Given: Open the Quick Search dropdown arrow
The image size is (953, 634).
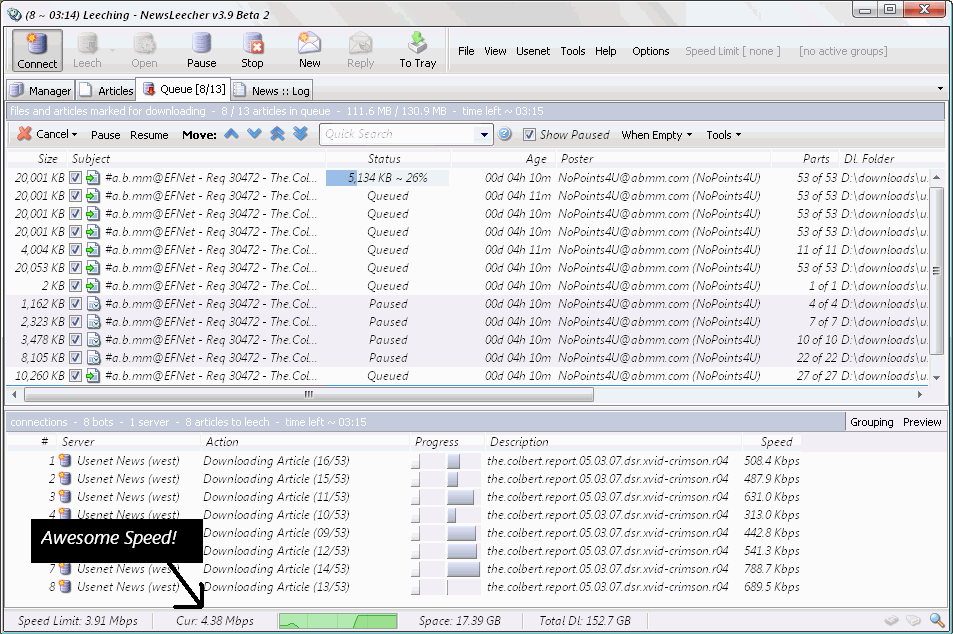Looking at the screenshot, I should click(x=484, y=134).
